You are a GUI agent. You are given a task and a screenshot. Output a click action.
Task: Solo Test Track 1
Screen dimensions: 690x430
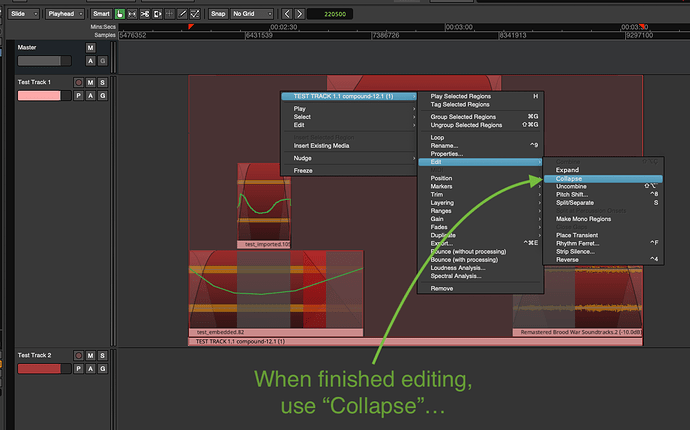point(103,82)
